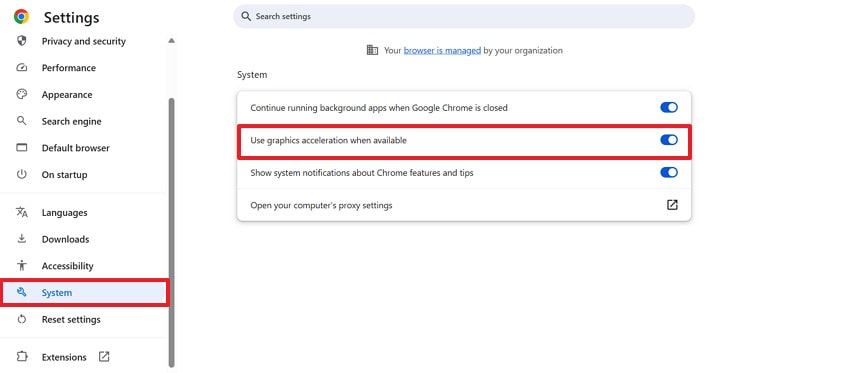Screen dimensions: 850x373
Task: Click the sidebar scroll up arrow
Action: pyautogui.click(x=171, y=41)
